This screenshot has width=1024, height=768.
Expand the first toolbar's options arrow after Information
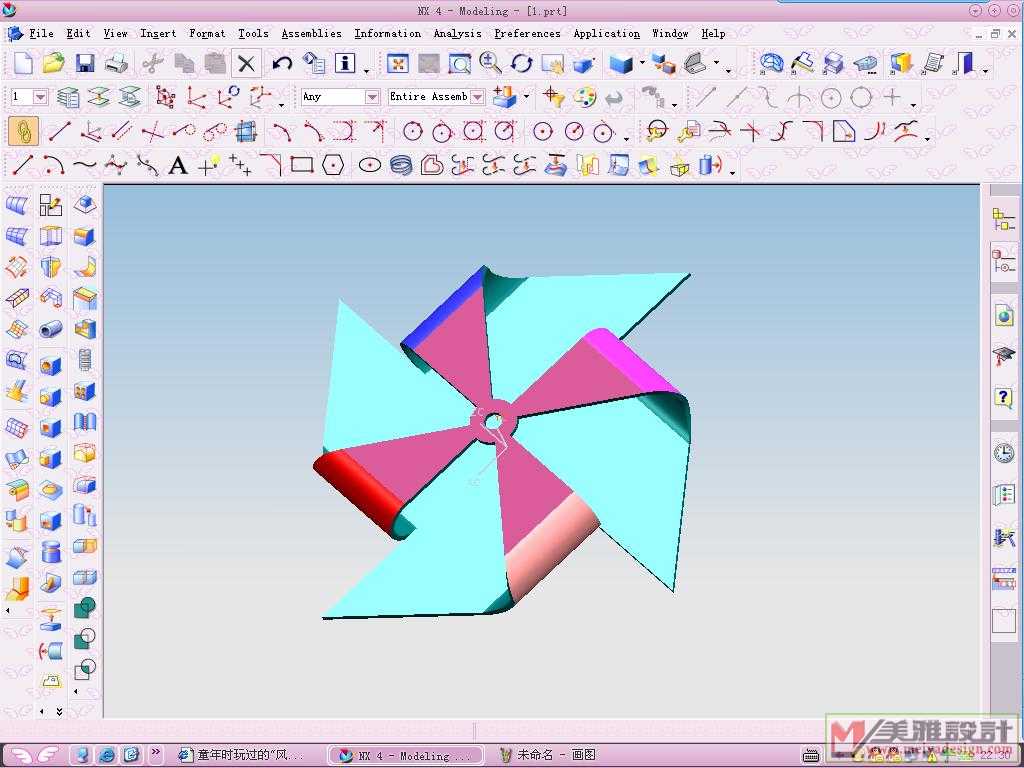tap(366, 69)
